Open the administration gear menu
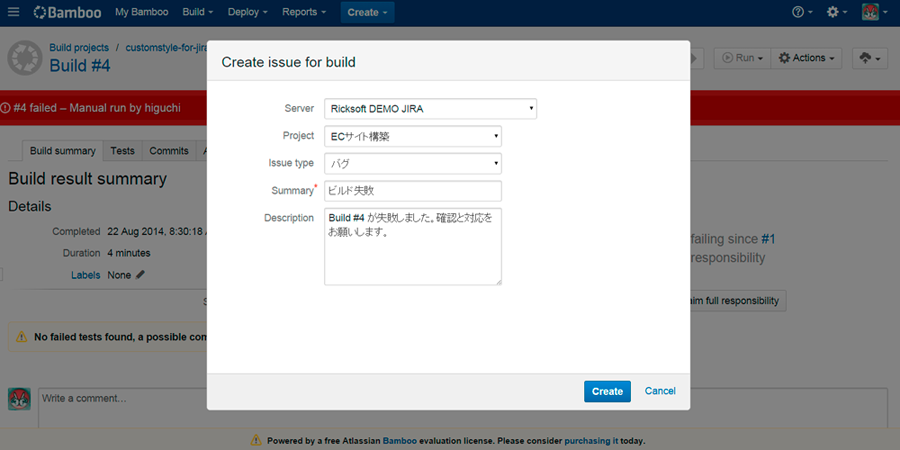The image size is (900, 450). 836,12
